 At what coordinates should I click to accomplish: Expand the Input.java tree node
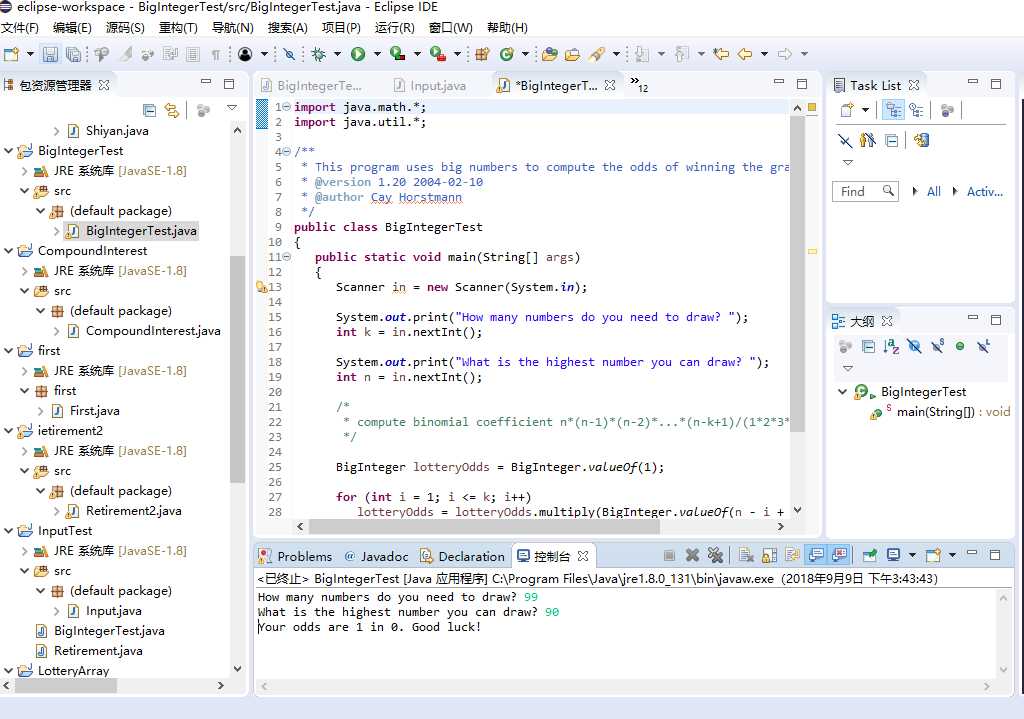[x=57, y=611]
